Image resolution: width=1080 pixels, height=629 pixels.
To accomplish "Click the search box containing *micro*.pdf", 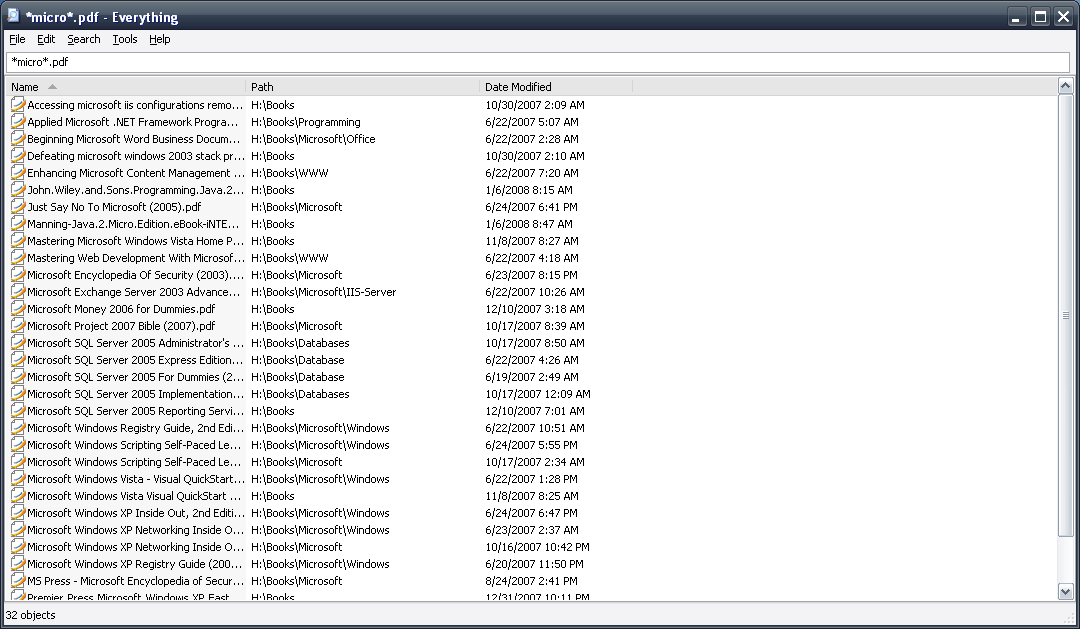I will (537, 62).
